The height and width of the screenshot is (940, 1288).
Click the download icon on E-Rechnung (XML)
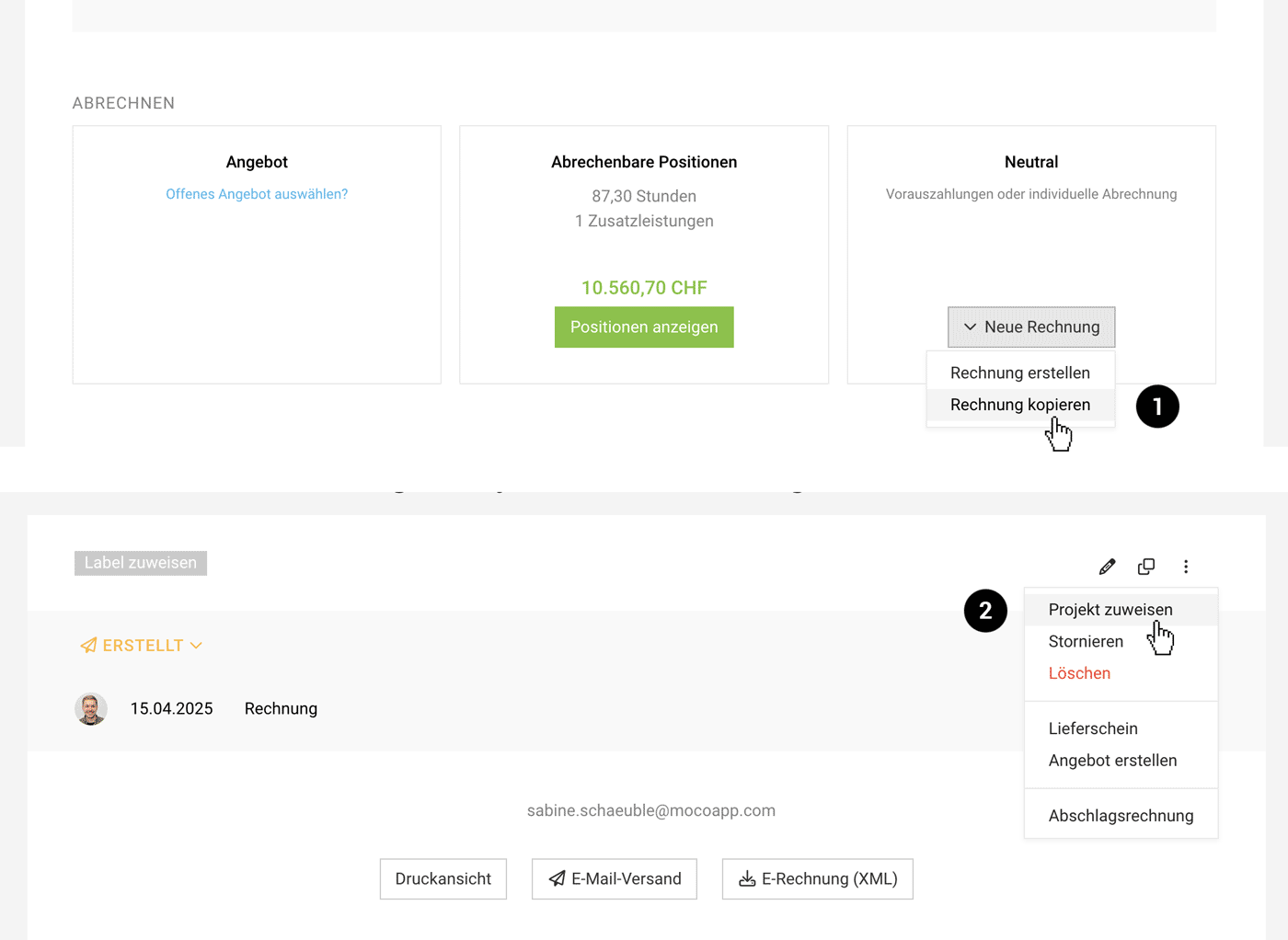coord(747,879)
